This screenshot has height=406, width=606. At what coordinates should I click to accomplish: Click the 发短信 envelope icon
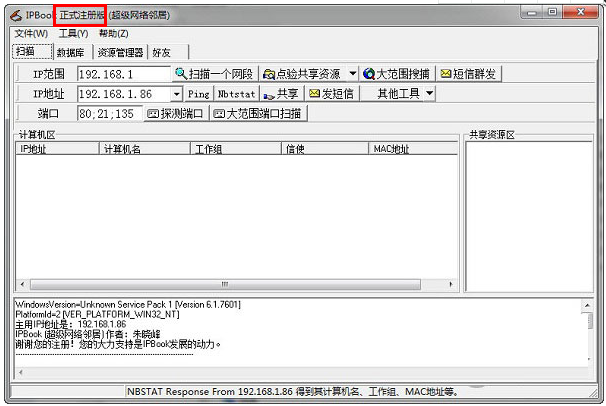[315, 93]
